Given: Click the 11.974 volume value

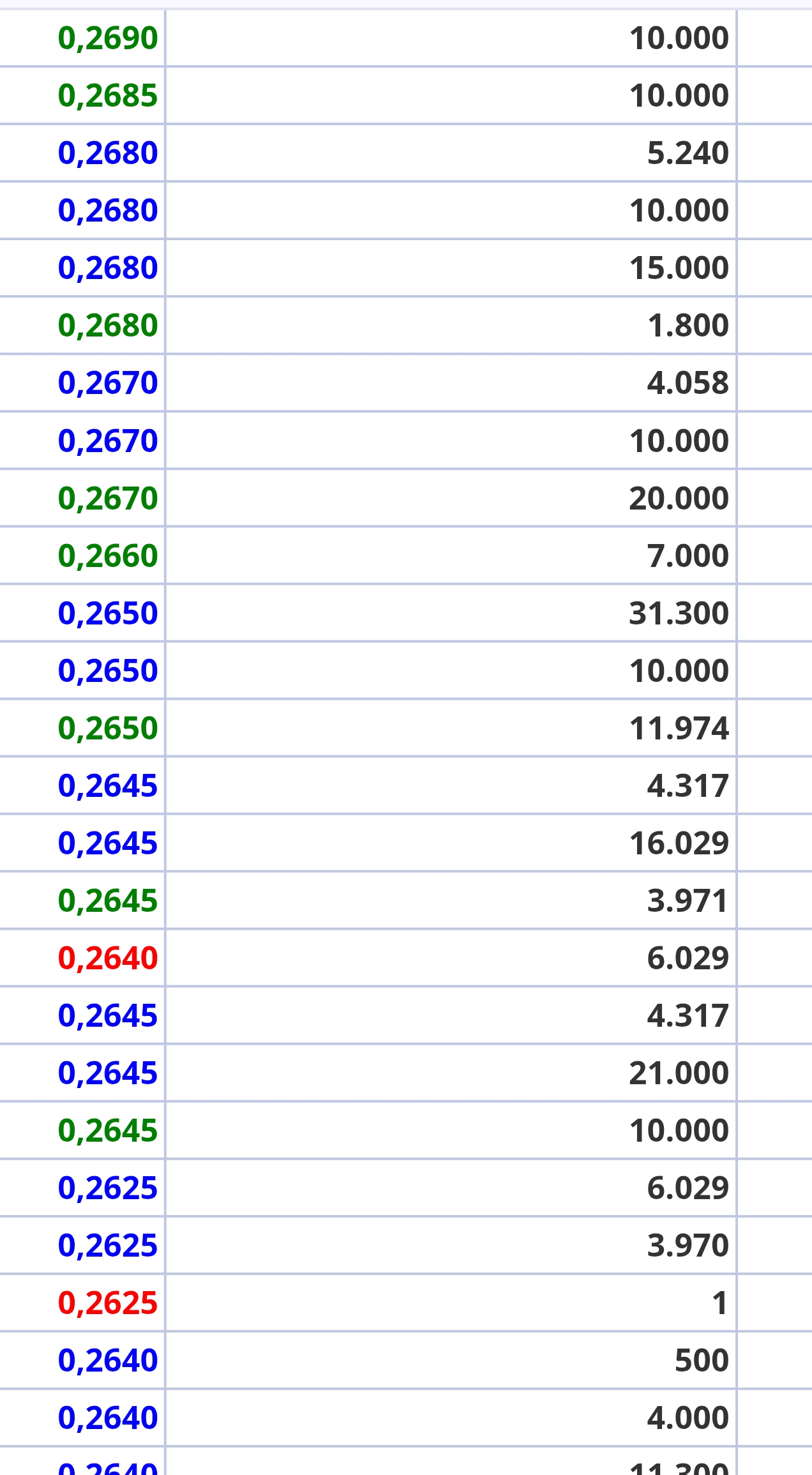Looking at the screenshot, I should coord(679,728).
